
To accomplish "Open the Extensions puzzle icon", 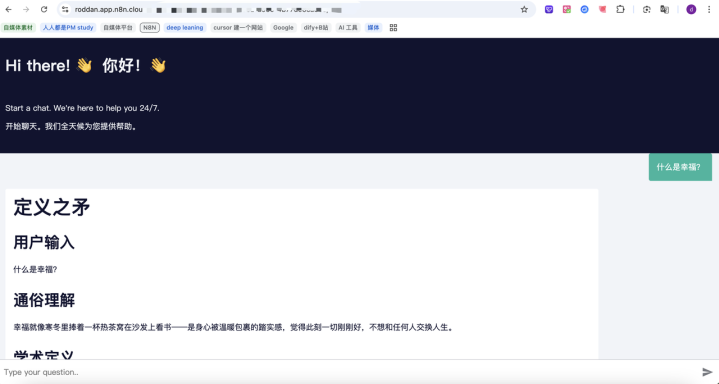I will pos(620,9).
